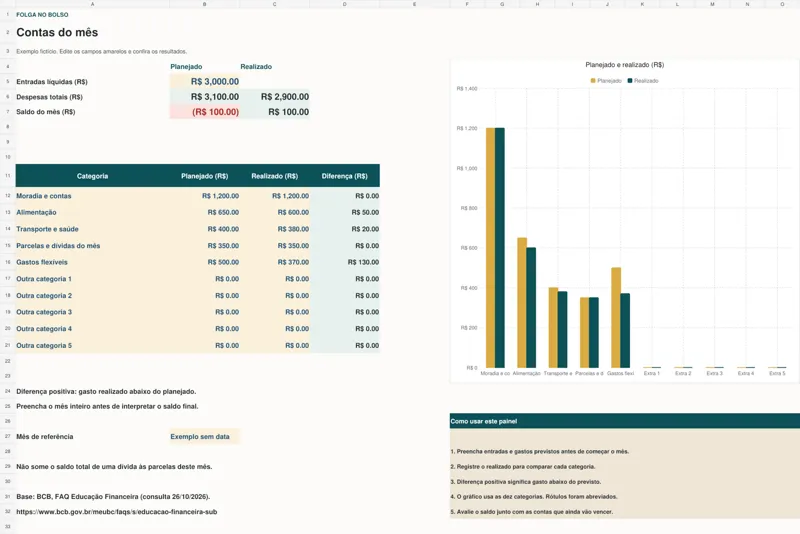
Task: Click the Contas do mês title
Action: tap(57, 32)
